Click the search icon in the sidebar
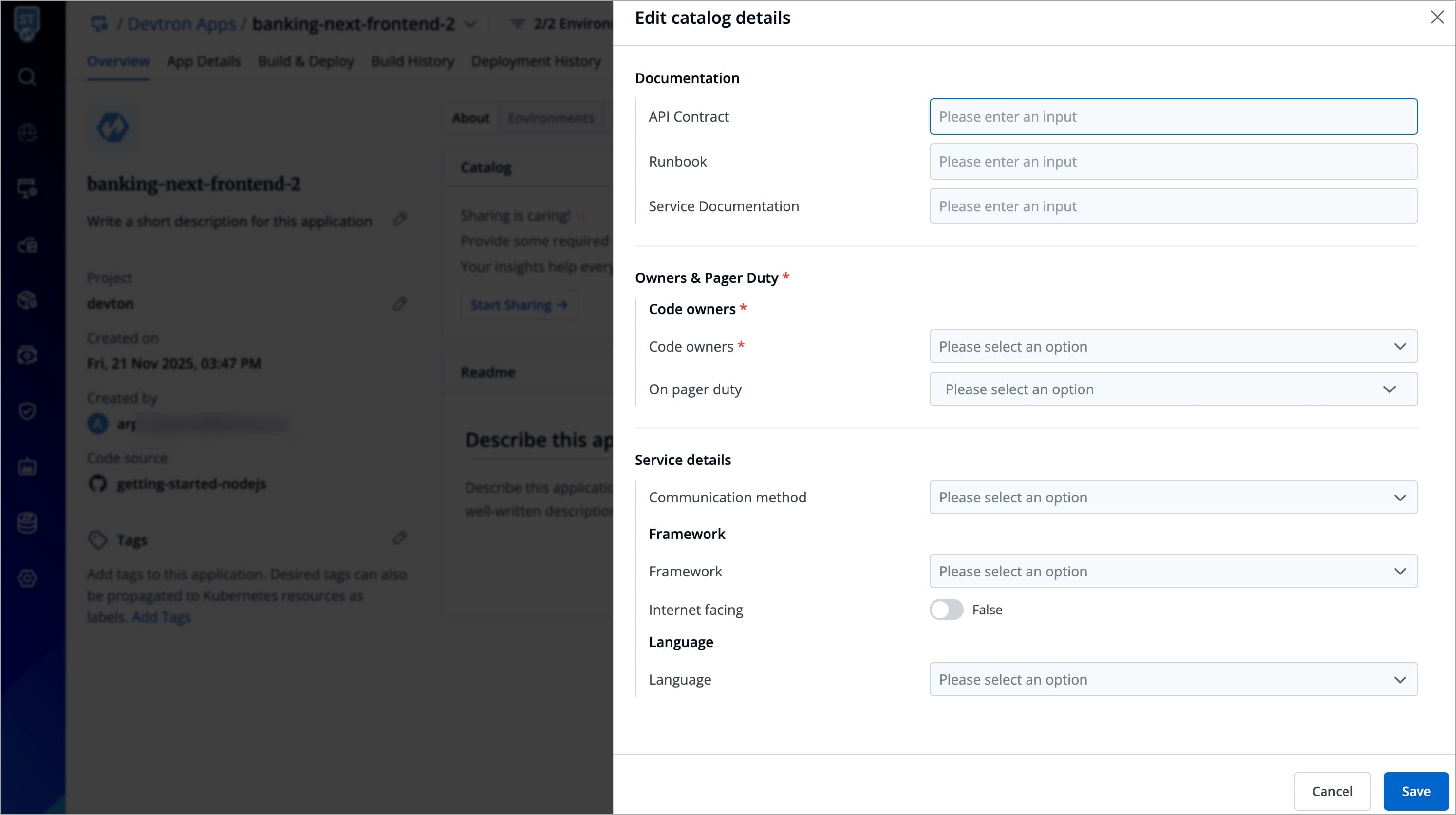Screen dimensions: 1456x815 coord(27,76)
